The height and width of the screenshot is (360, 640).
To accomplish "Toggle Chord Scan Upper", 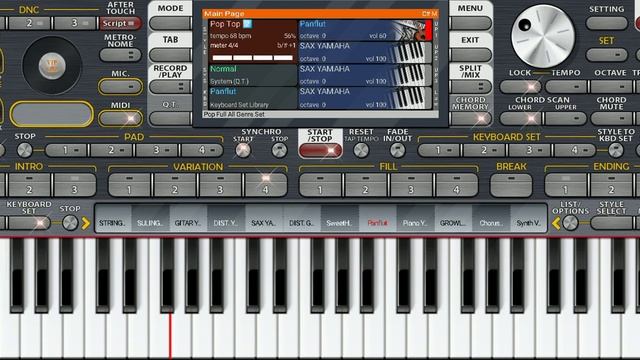I will click(565, 118).
